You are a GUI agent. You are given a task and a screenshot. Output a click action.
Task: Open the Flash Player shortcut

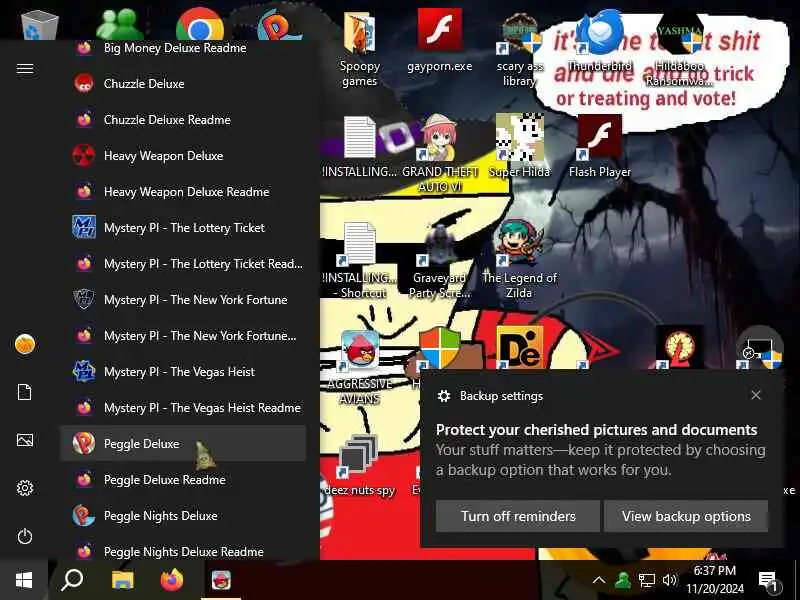[x=599, y=146]
